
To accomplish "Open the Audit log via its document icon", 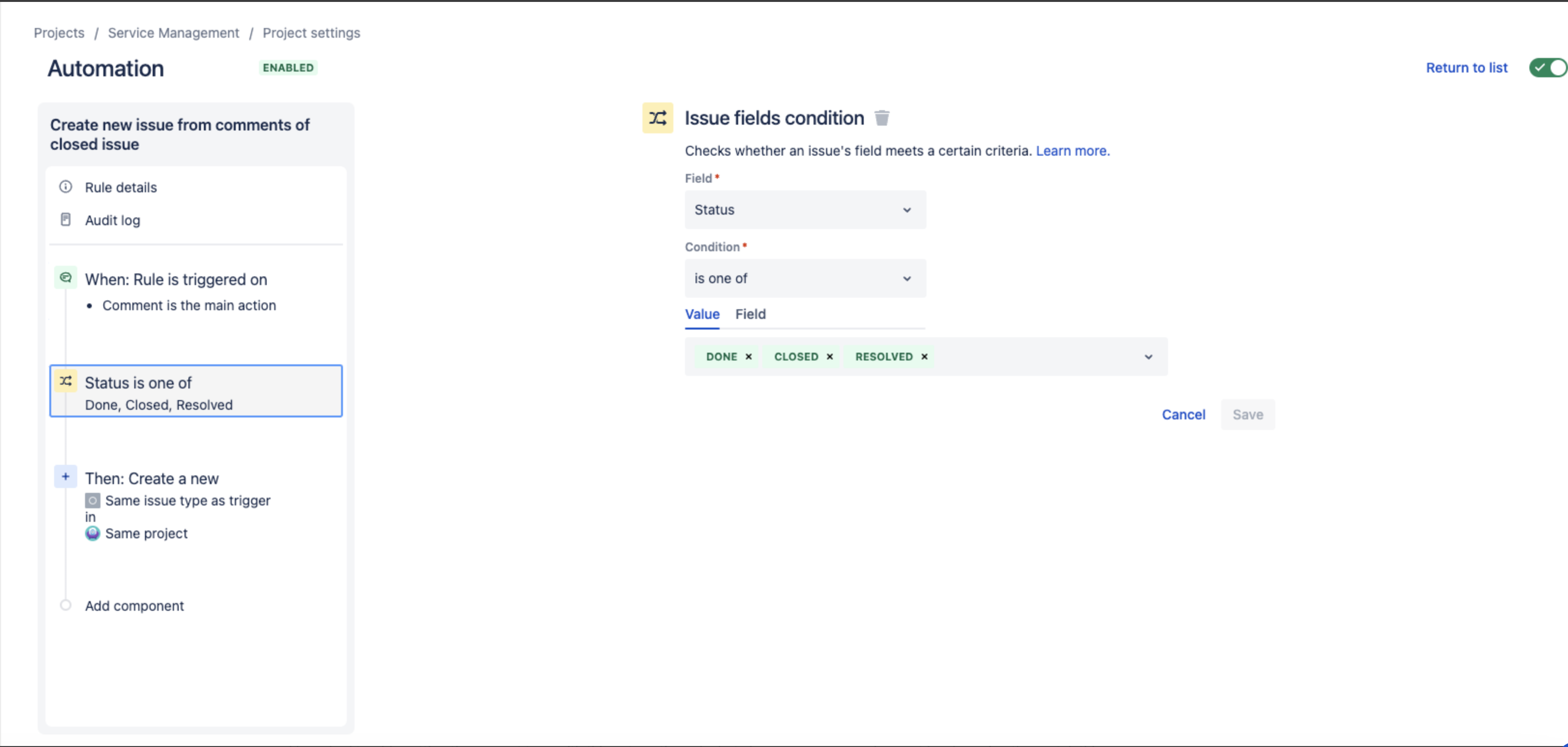I will tap(66, 220).
